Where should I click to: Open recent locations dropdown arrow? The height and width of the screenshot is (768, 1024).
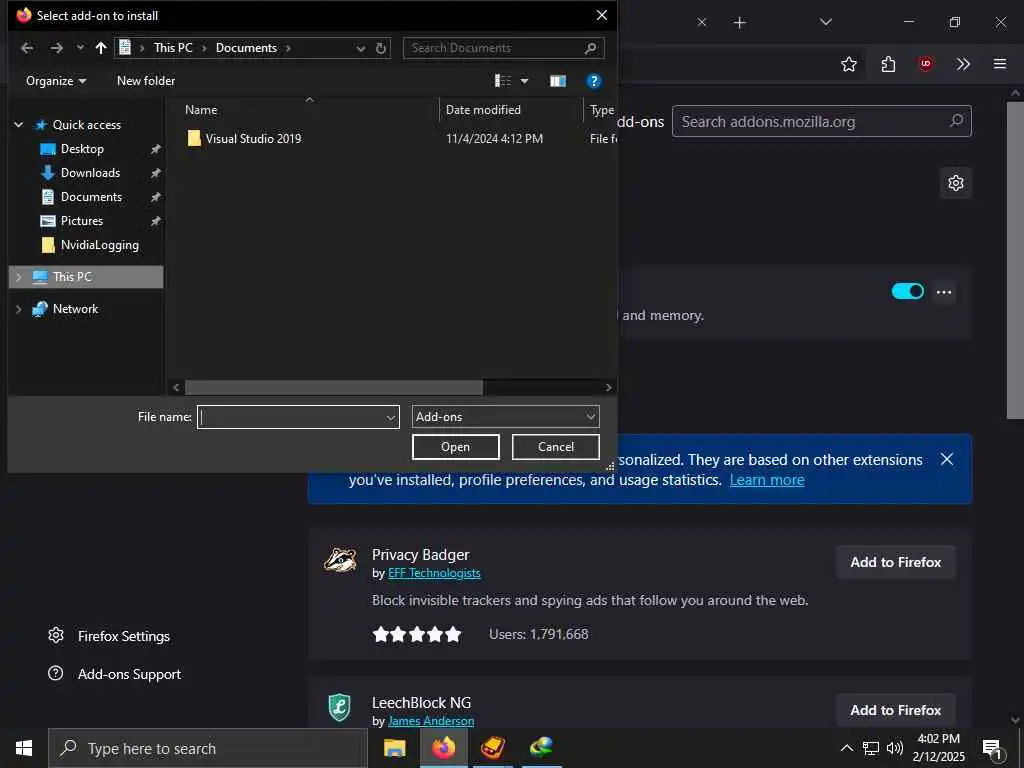(x=80, y=48)
